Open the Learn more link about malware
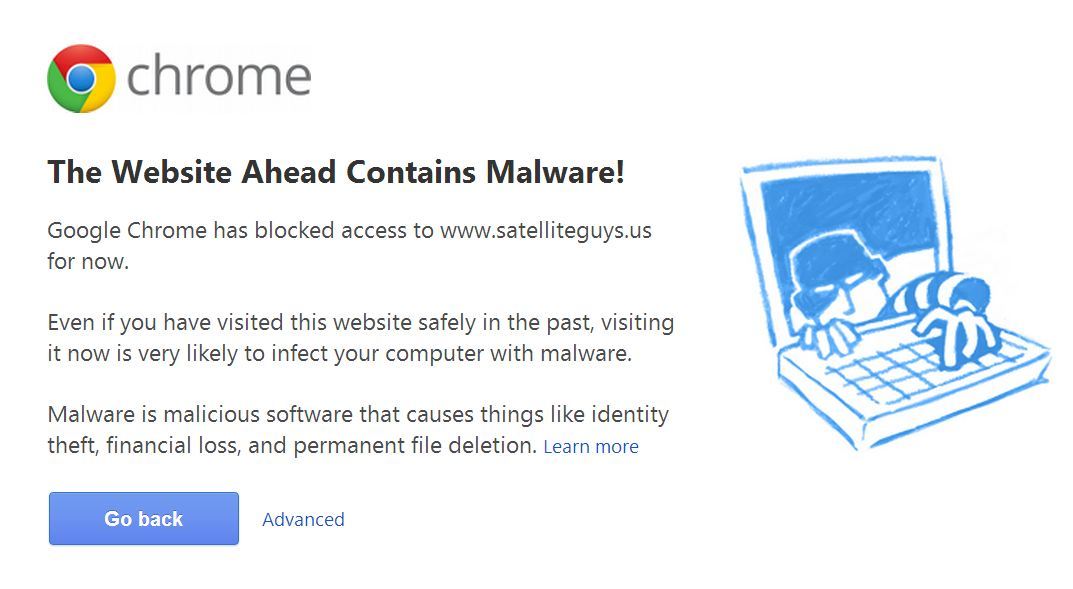The height and width of the screenshot is (589, 1073). (591, 447)
